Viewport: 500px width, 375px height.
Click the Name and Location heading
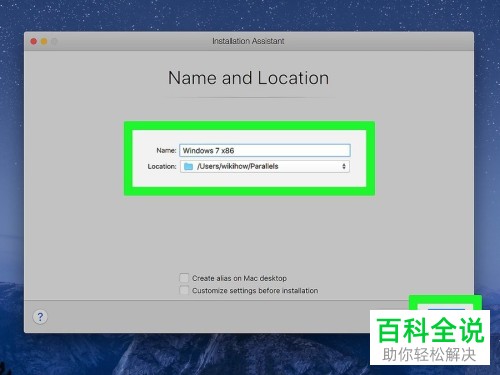(x=248, y=78)
